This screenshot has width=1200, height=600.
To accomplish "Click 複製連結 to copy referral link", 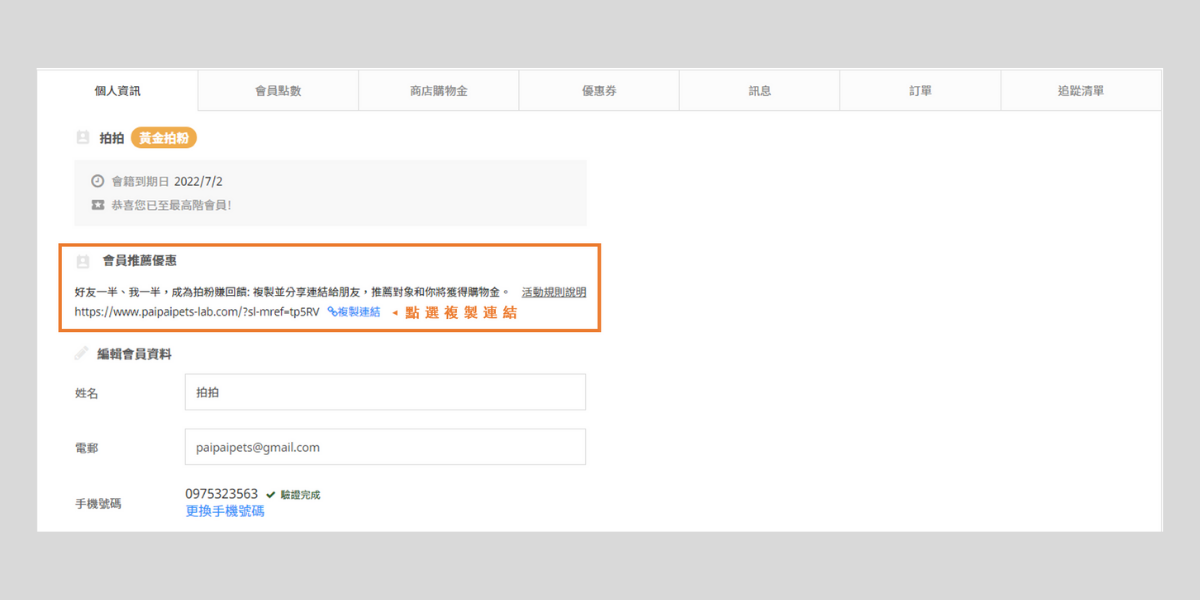I will click(354, 312).
